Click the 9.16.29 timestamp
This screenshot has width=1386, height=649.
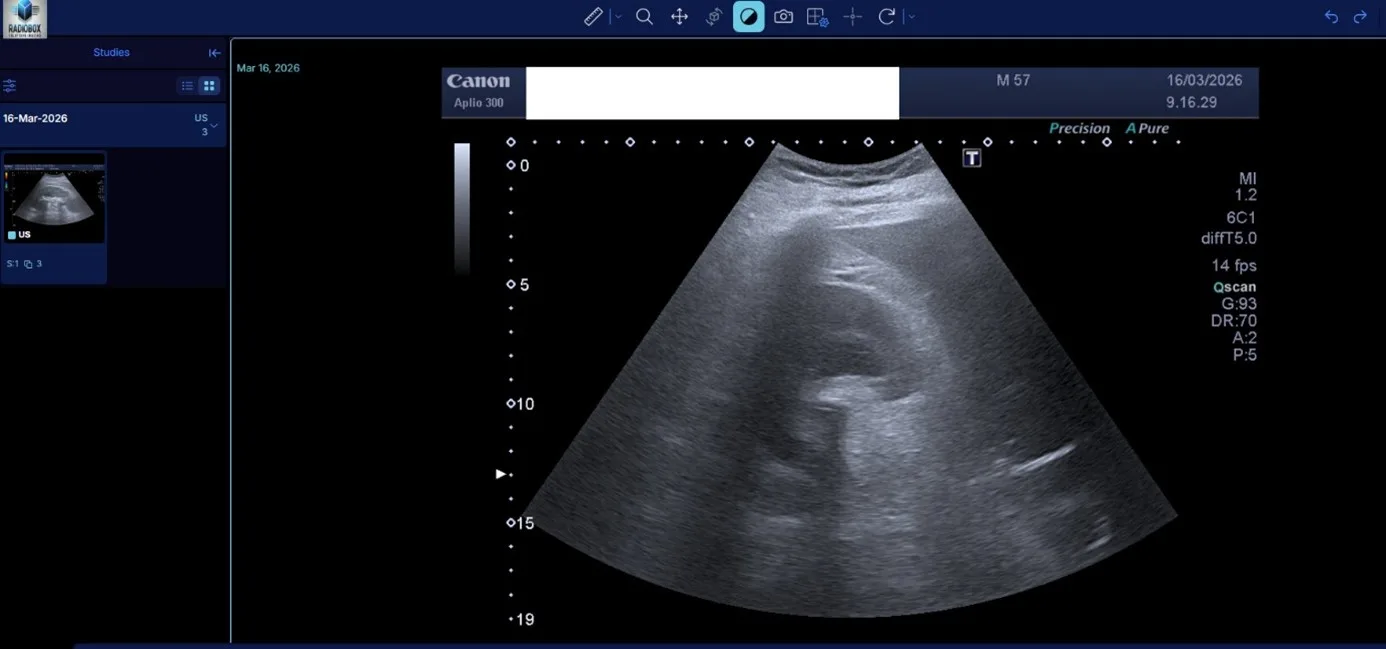(x=1190, y=102)
